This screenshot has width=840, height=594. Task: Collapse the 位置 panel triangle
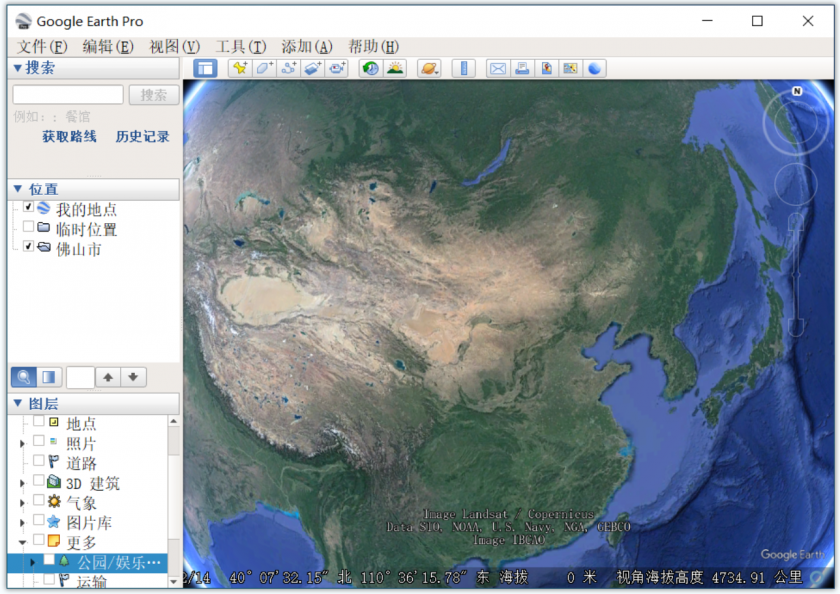pos(18,189)
